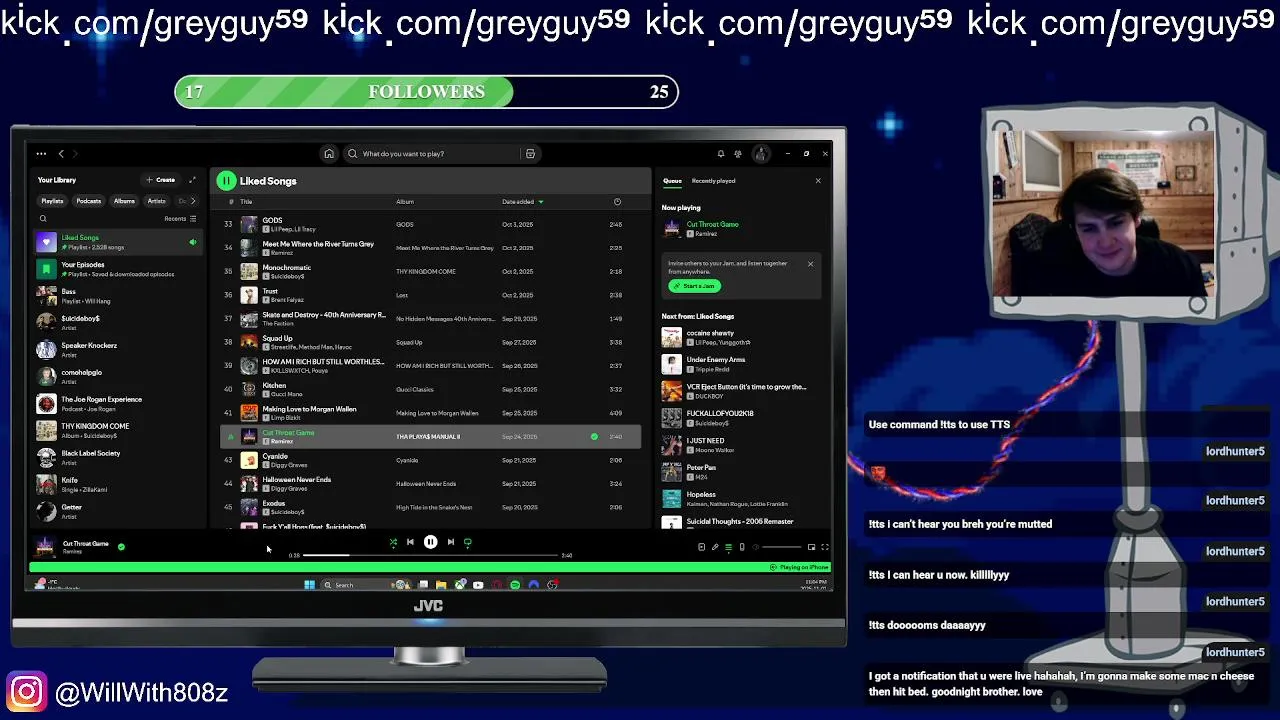Switch to the Queue tab
Screen dimensions: 1280x720
point(672,181)
